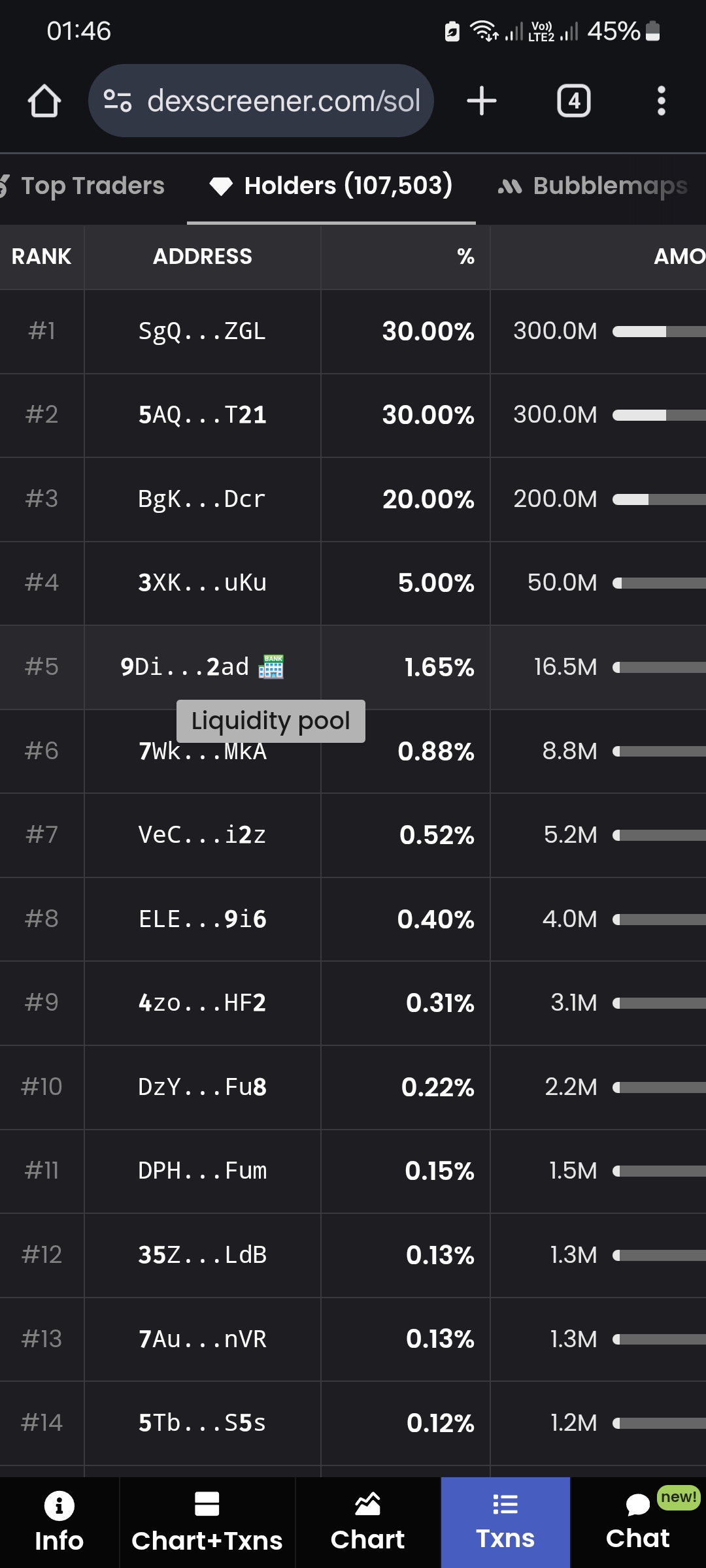Select the Txns bottom tab
This screenshot has height=1568, width=706.
click(505, 1522)
